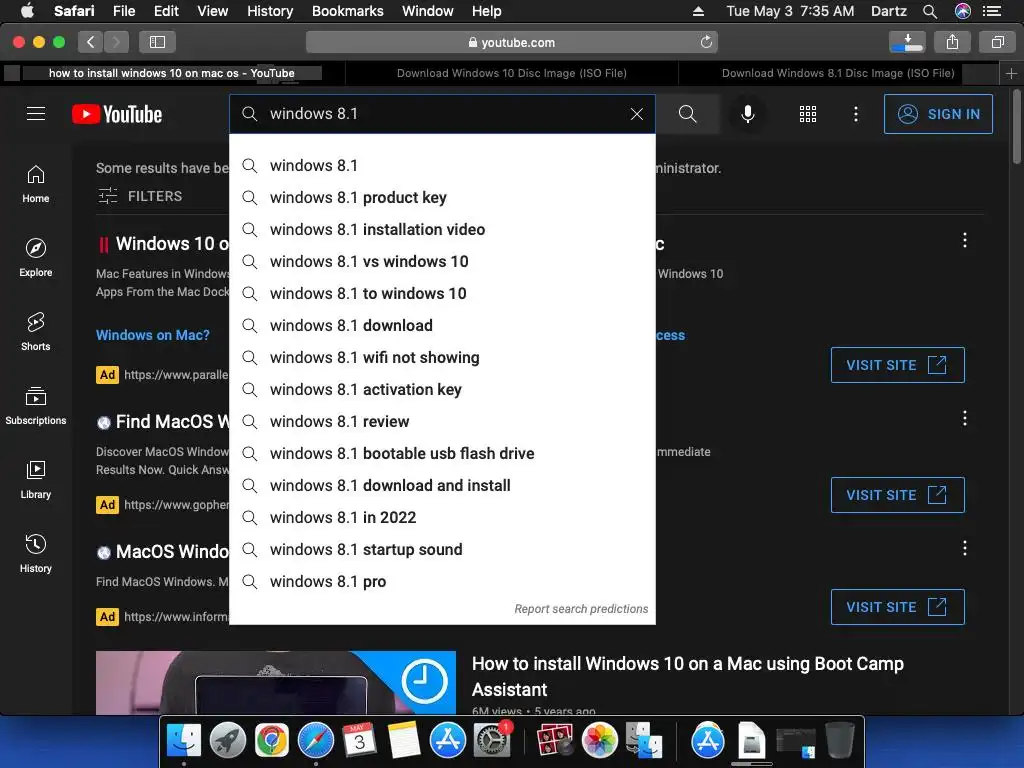
Task: Click VISIT SITE for the Parallels ad
Action: [x=897, y=365]
